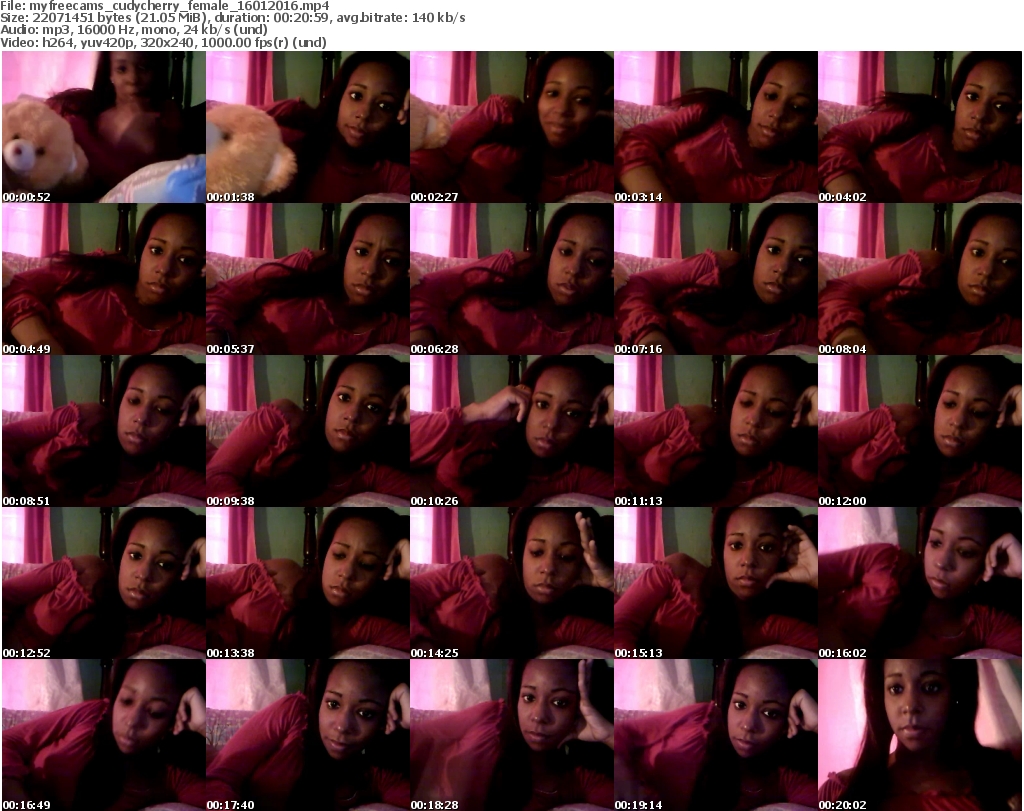
Task: Select the thumbnail stamped 00:16:02
Action: pos(920,583)
